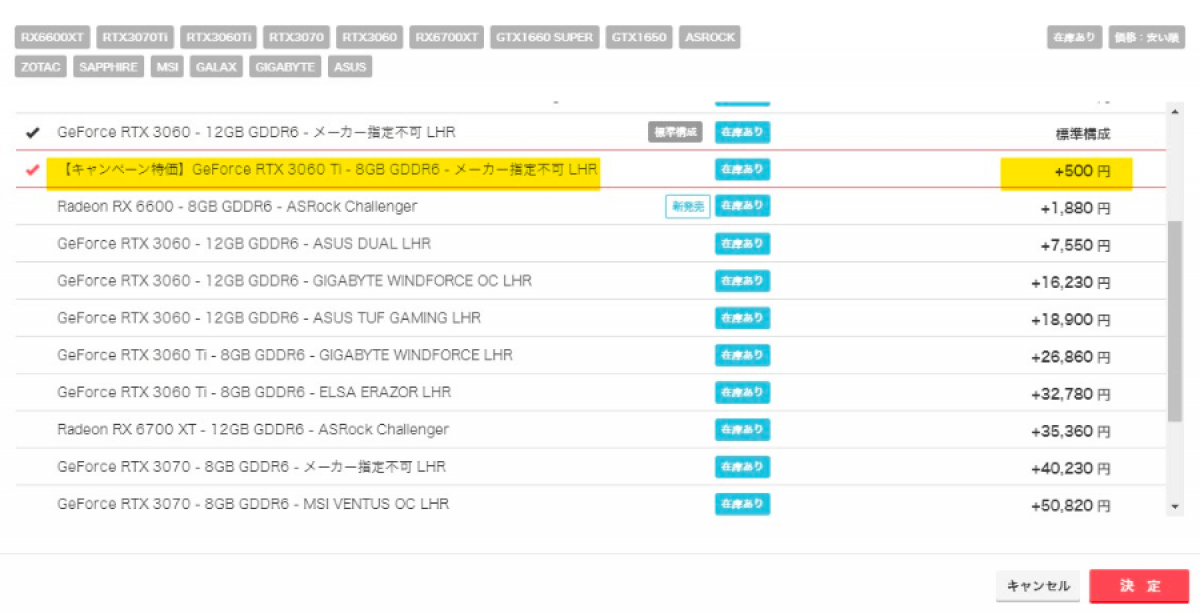Click 在庫あり badge on RX 6700 XT row
Image resolution: width=1200 pixels, height=613 pixels.
[x=742, y=429]
